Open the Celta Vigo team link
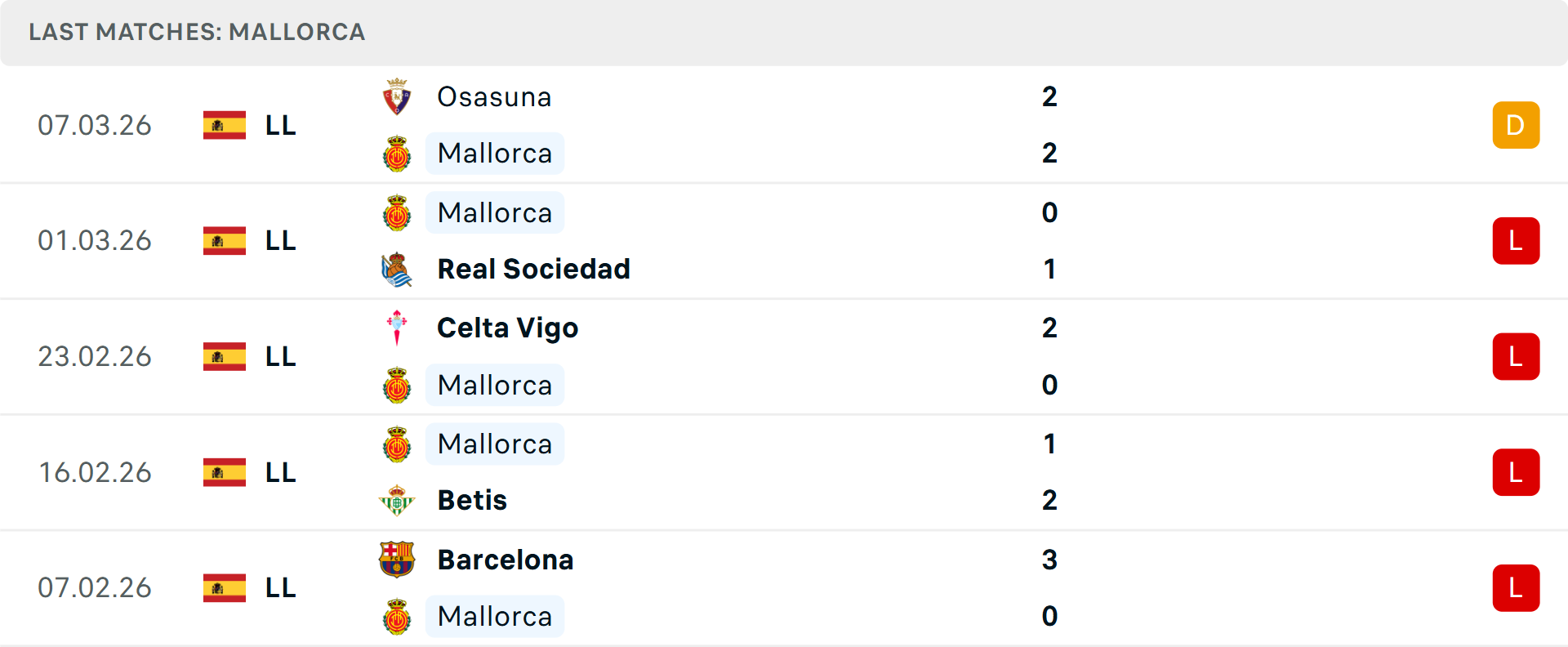 [507, 328]
